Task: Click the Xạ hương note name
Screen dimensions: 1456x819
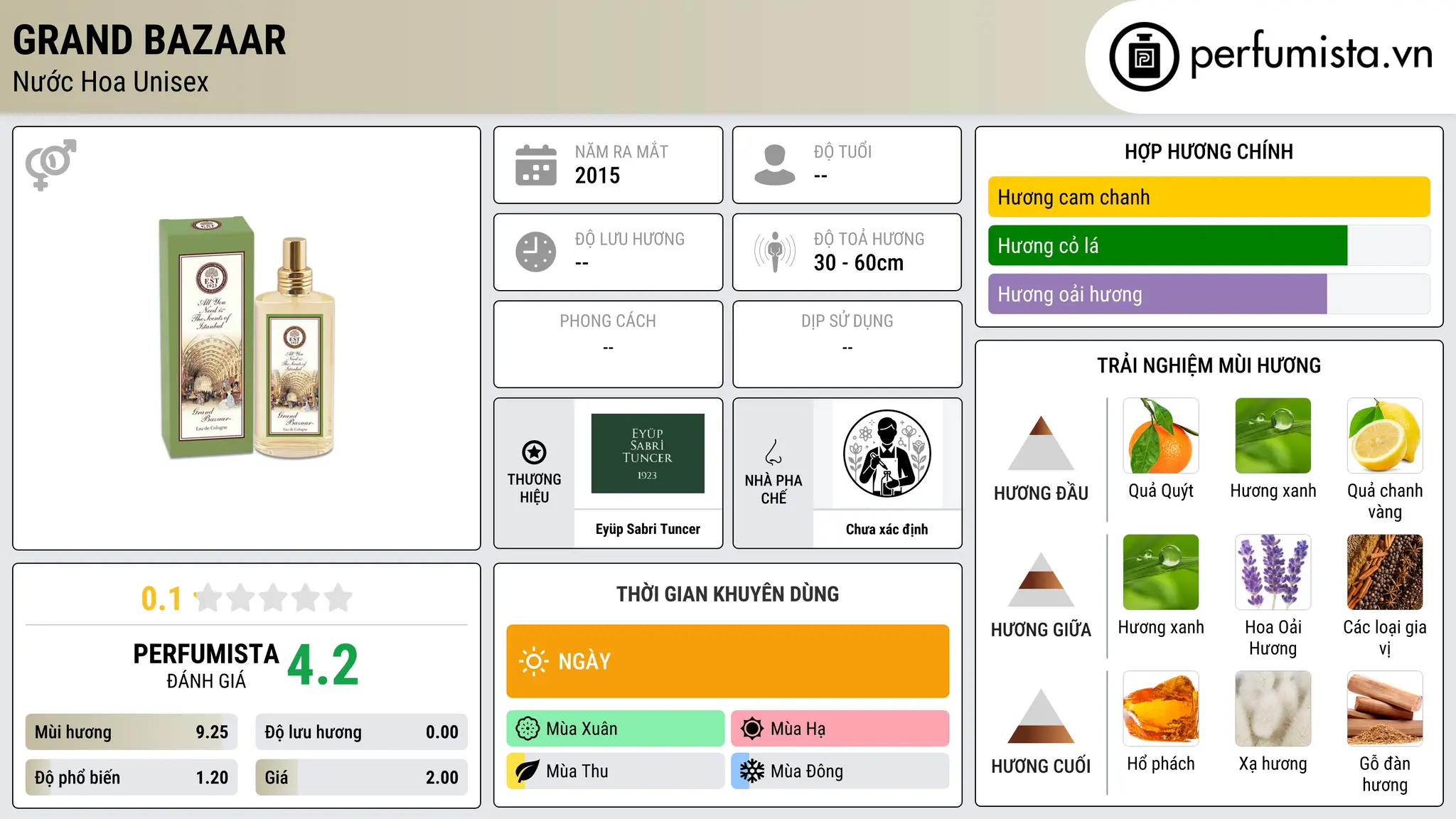Action: click(x=1273, y=764)
